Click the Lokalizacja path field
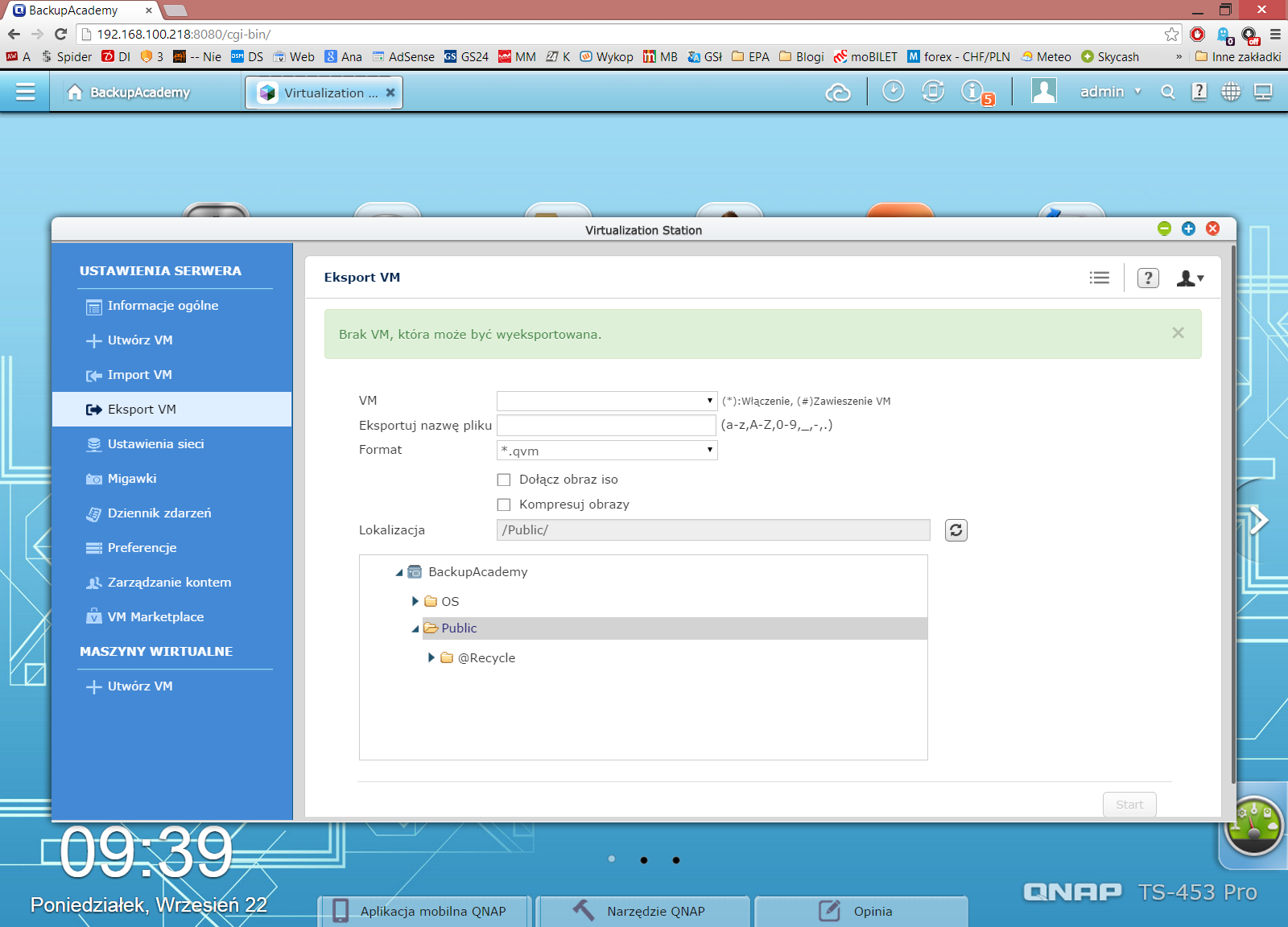The height and width of the screenshot is (927, 1288). click(x=713, y=530)
